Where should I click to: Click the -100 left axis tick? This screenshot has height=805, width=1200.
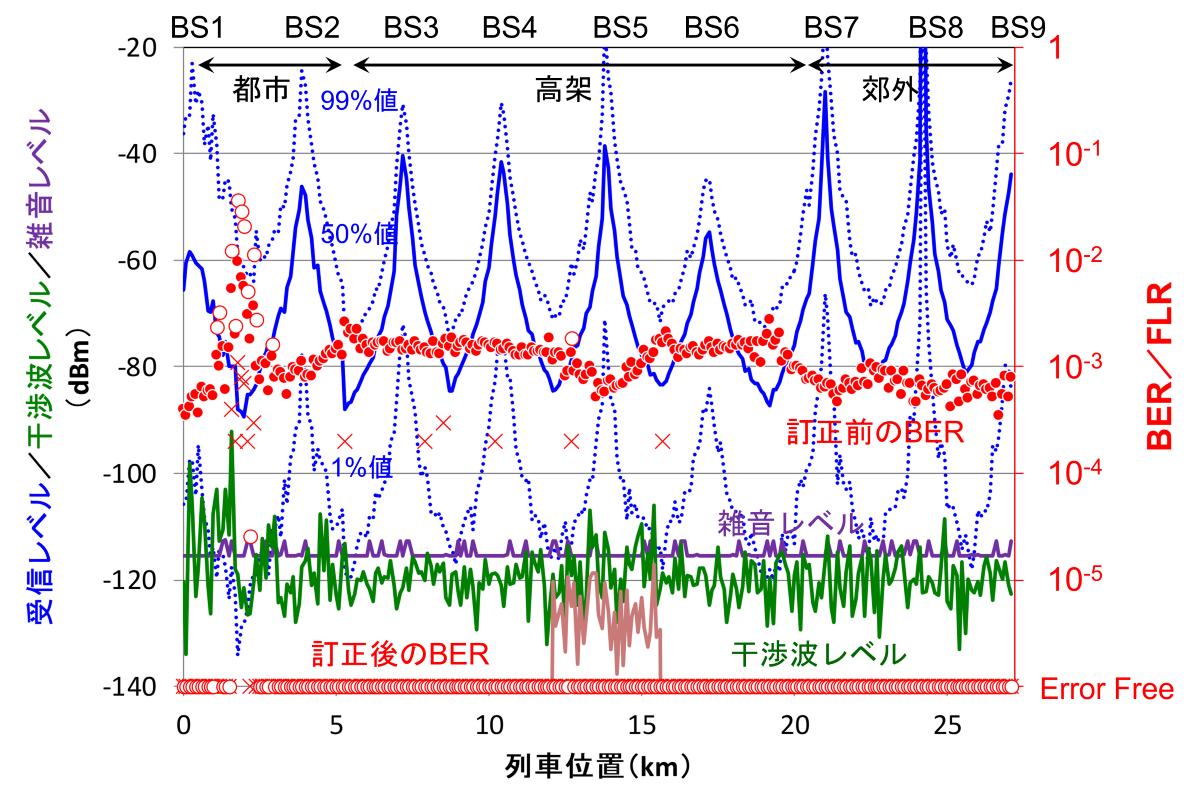(129, 474)
